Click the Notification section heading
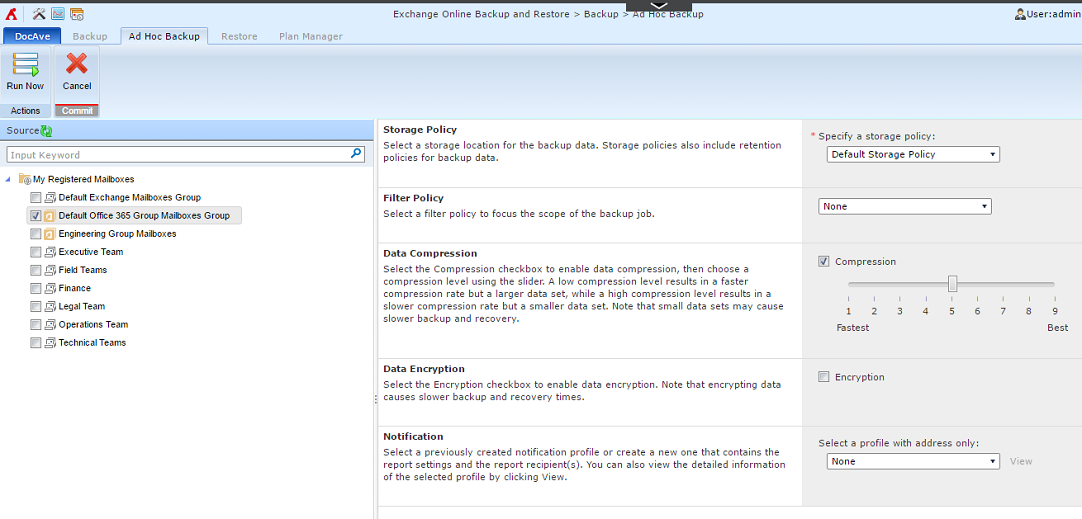Screen dimensions: 1082x519 tap(413, 437)
